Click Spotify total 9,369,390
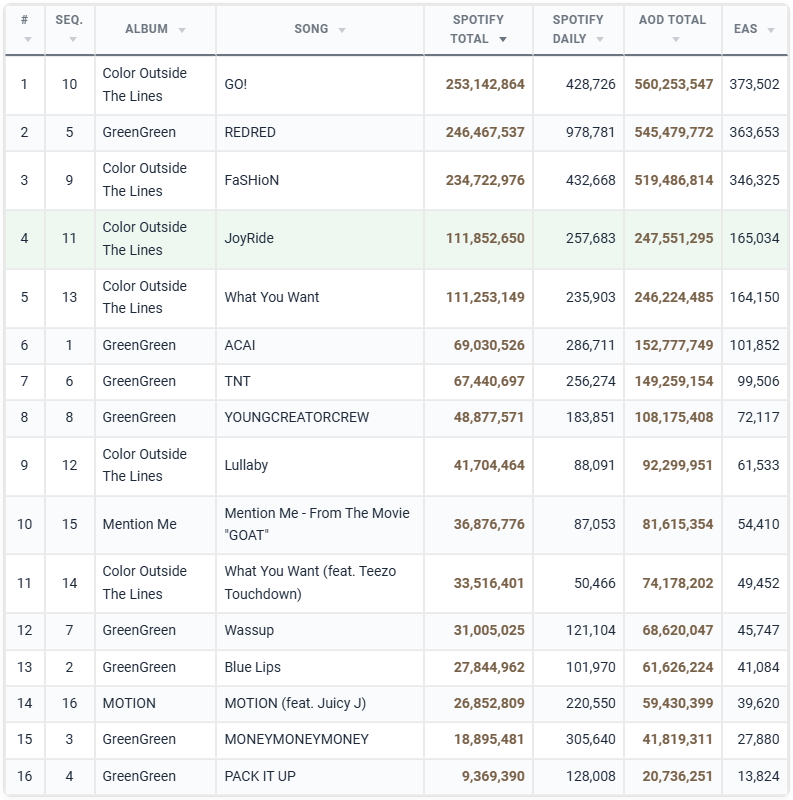The image size is (793, 800). pyautogui.click(x=493, y=776)
